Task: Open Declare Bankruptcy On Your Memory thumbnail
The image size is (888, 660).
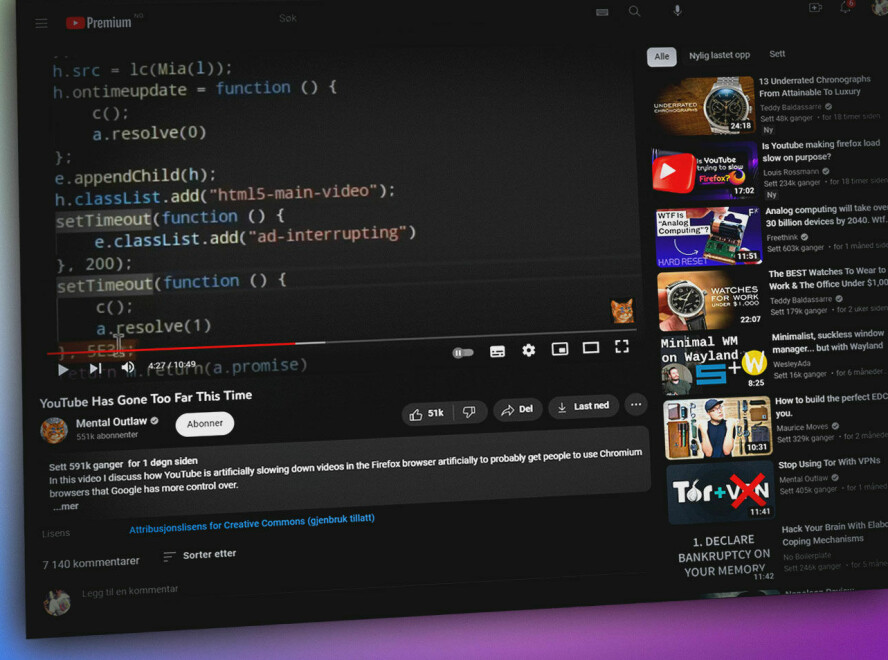Action: 725,556
